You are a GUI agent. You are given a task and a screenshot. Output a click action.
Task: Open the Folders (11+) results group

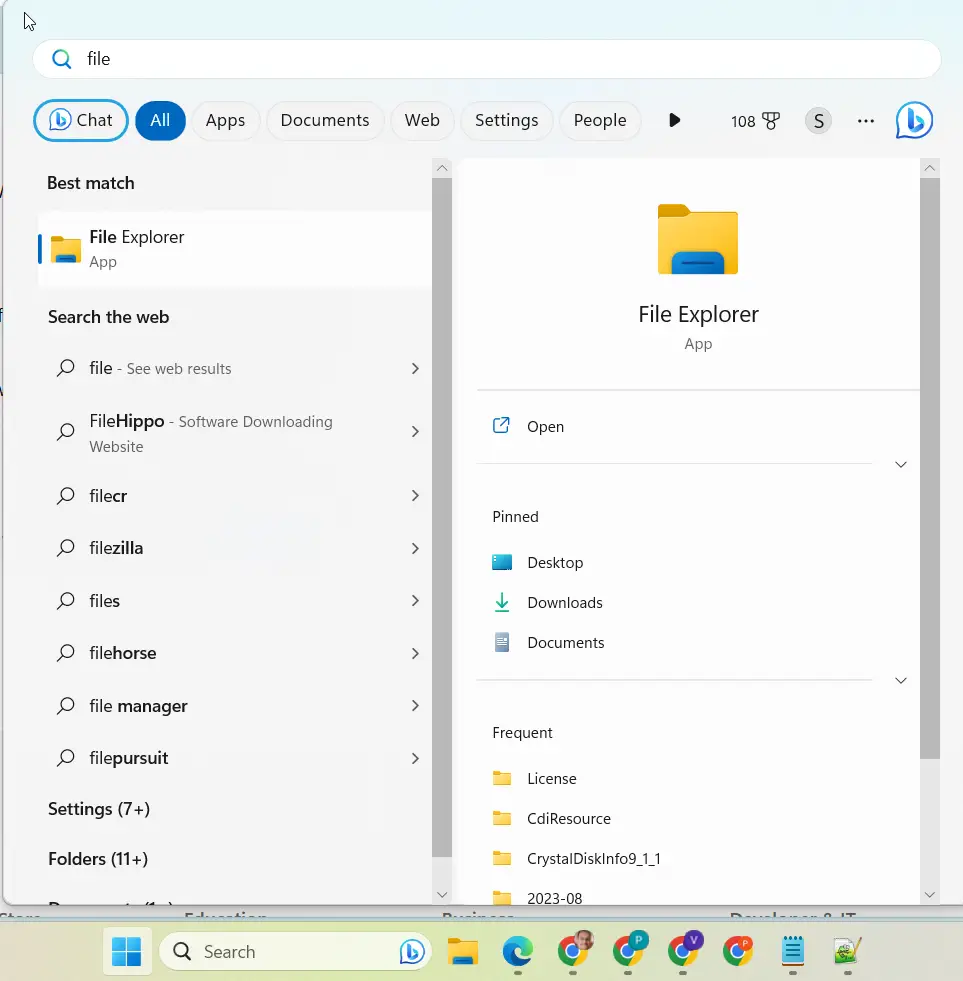coord(98,859)
